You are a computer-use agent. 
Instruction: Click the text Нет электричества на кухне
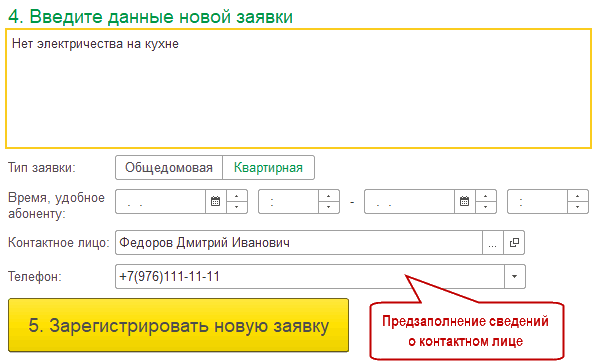95,44
